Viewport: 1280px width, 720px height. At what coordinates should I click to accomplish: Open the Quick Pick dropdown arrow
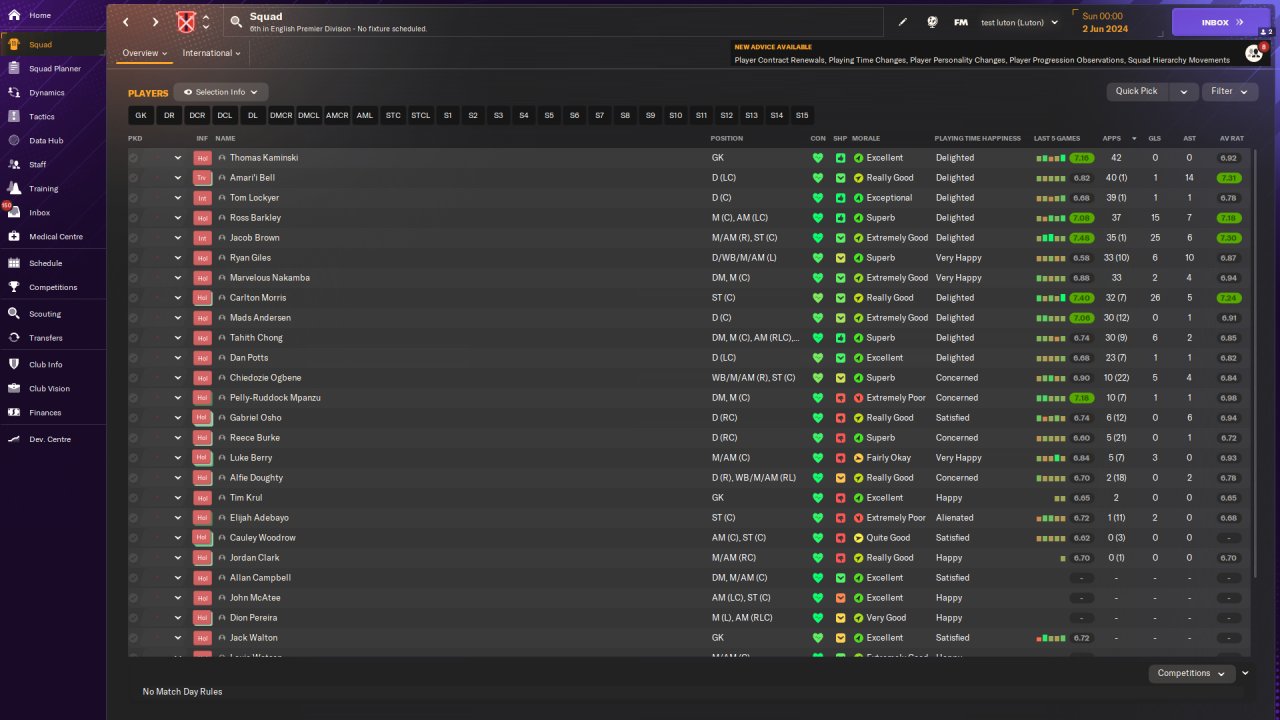coord(1184,92)
